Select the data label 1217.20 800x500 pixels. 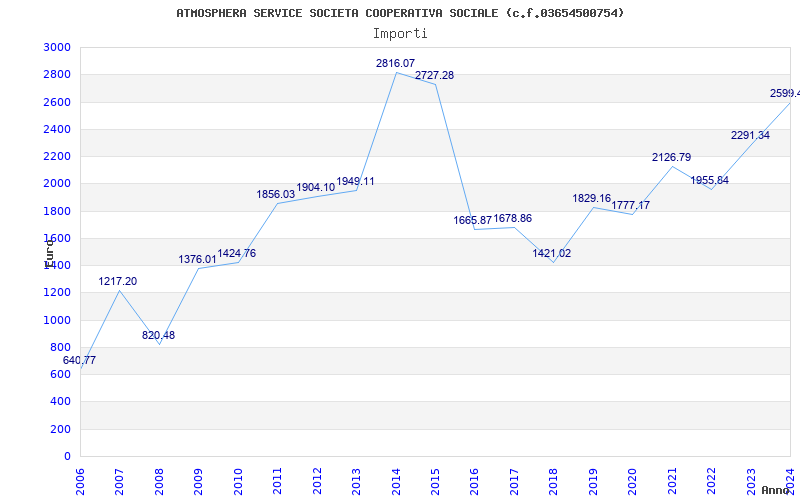coord(118,282)
